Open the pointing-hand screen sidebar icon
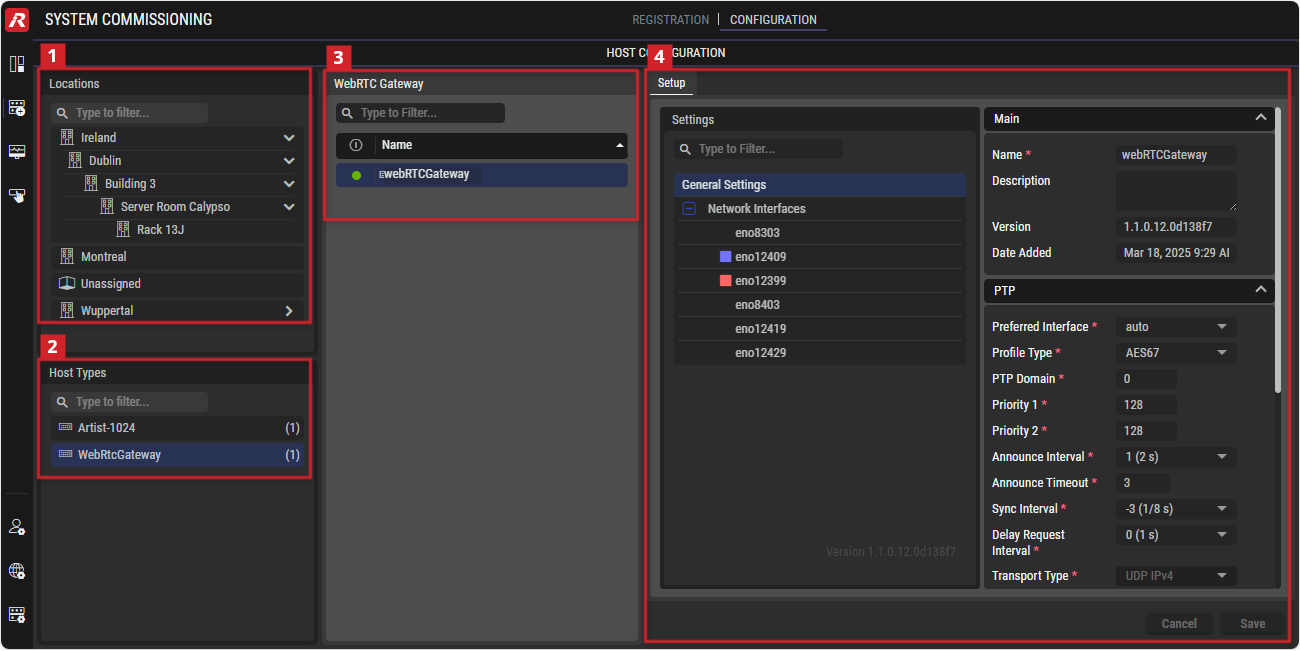This screenshot has height=651, width=1300. 17,195
